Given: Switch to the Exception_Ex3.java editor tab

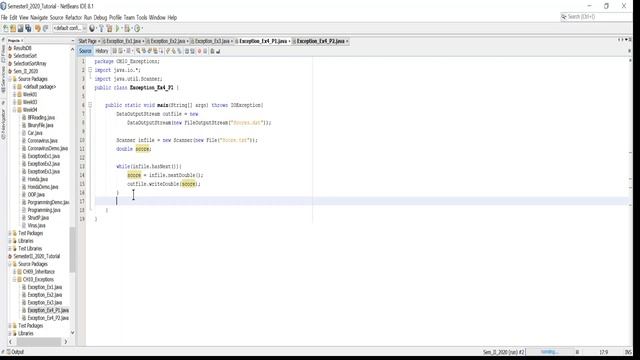Looking at the screenshot, I should [x=212, y=41].
